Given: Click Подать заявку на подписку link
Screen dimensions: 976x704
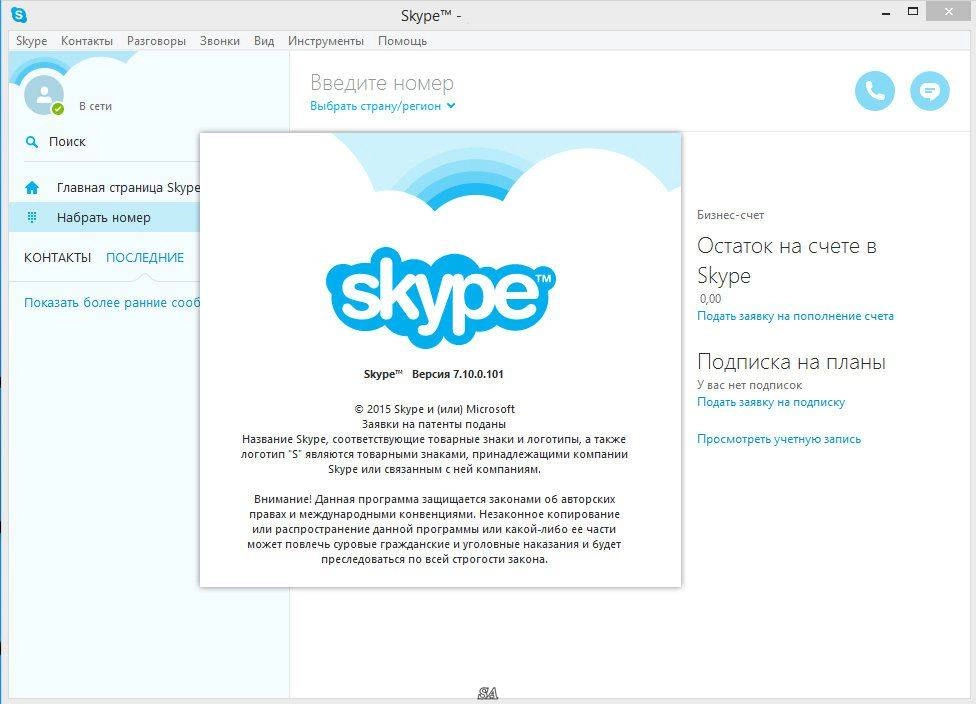Looking at the screenshot, I should [771, 402].
